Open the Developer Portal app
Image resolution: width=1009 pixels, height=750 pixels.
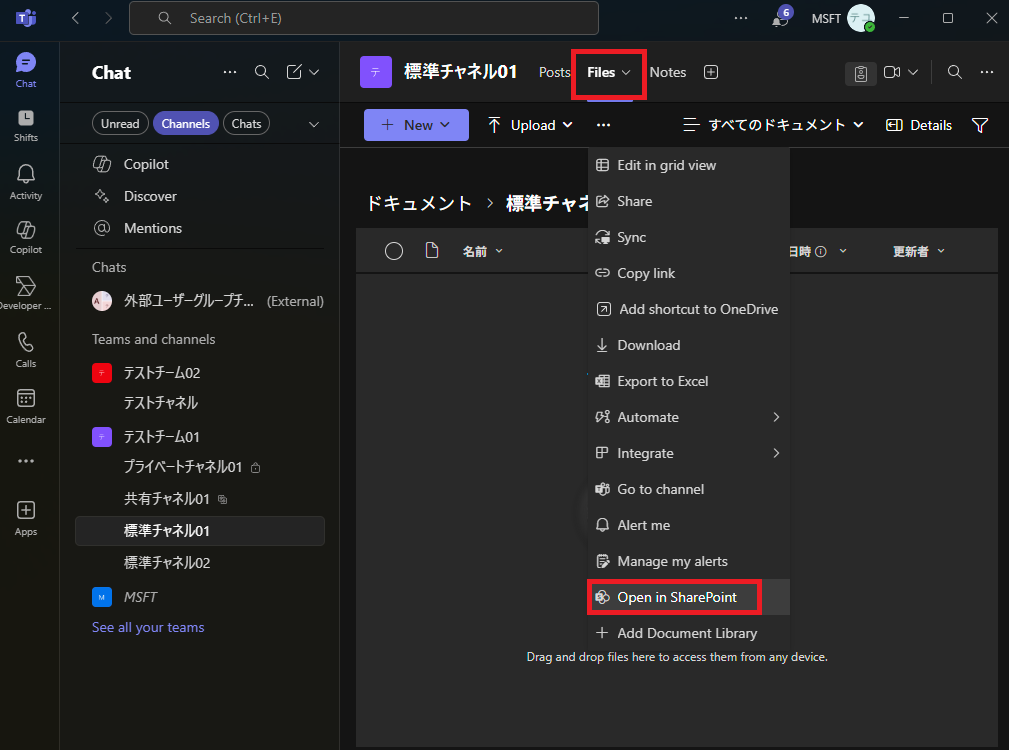[x=26, y=293]
